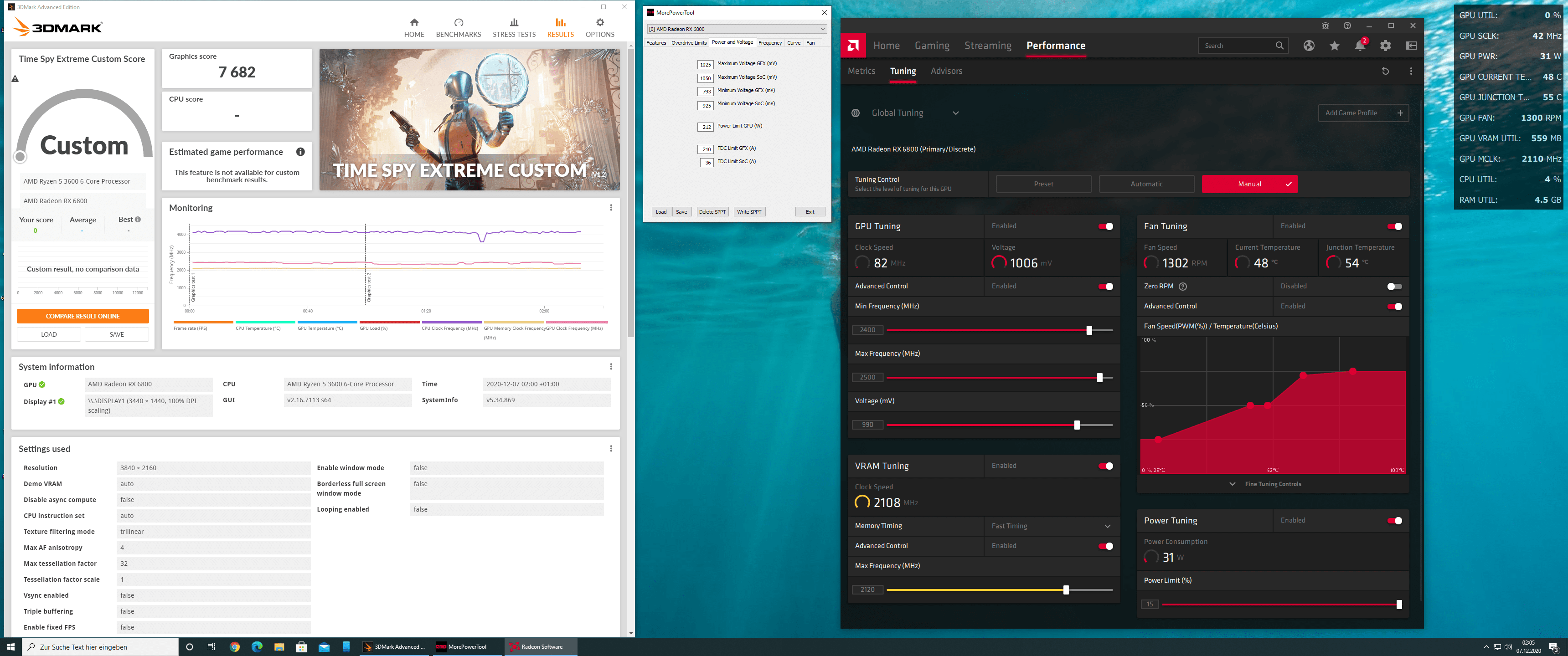
Task: Open the Metrics sub-tab
Action: 861,71
